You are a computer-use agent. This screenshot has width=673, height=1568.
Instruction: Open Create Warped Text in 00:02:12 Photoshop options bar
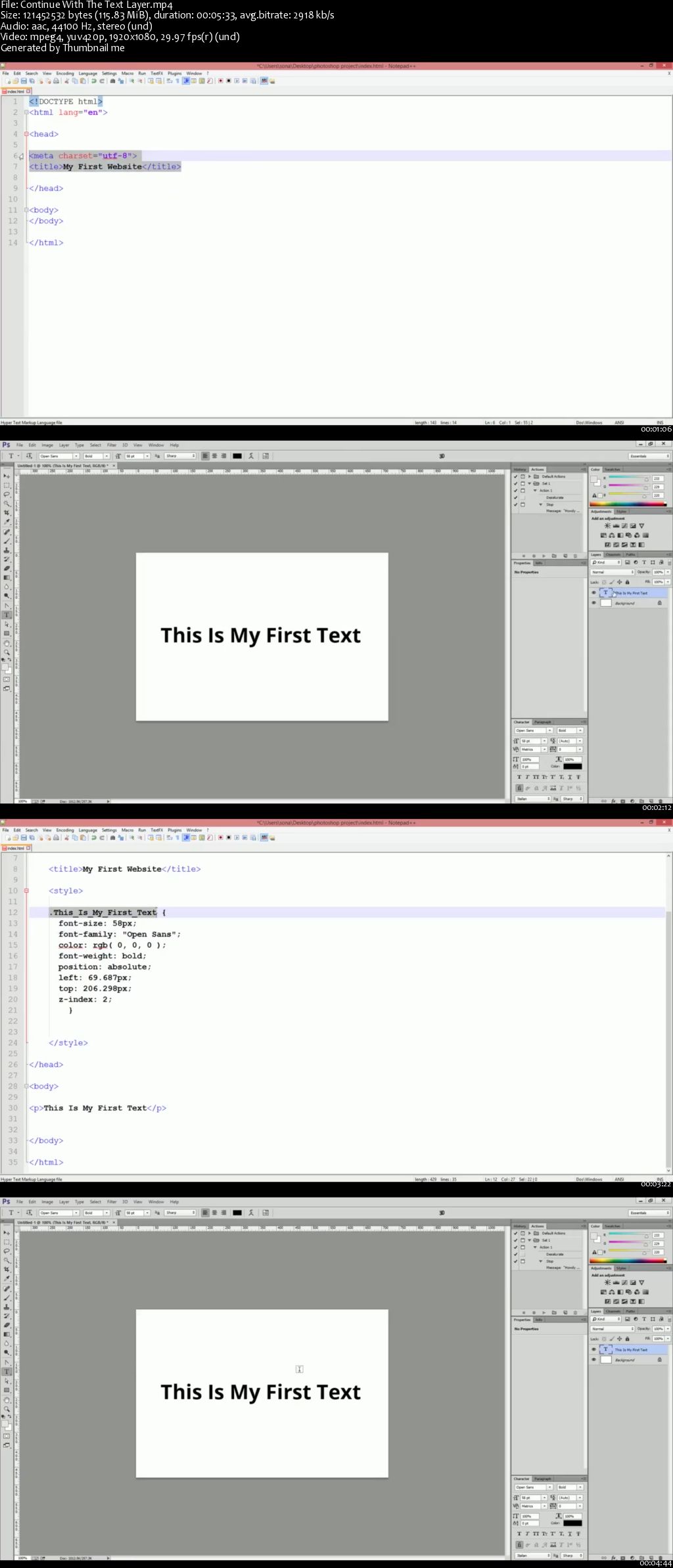[251, 456]
